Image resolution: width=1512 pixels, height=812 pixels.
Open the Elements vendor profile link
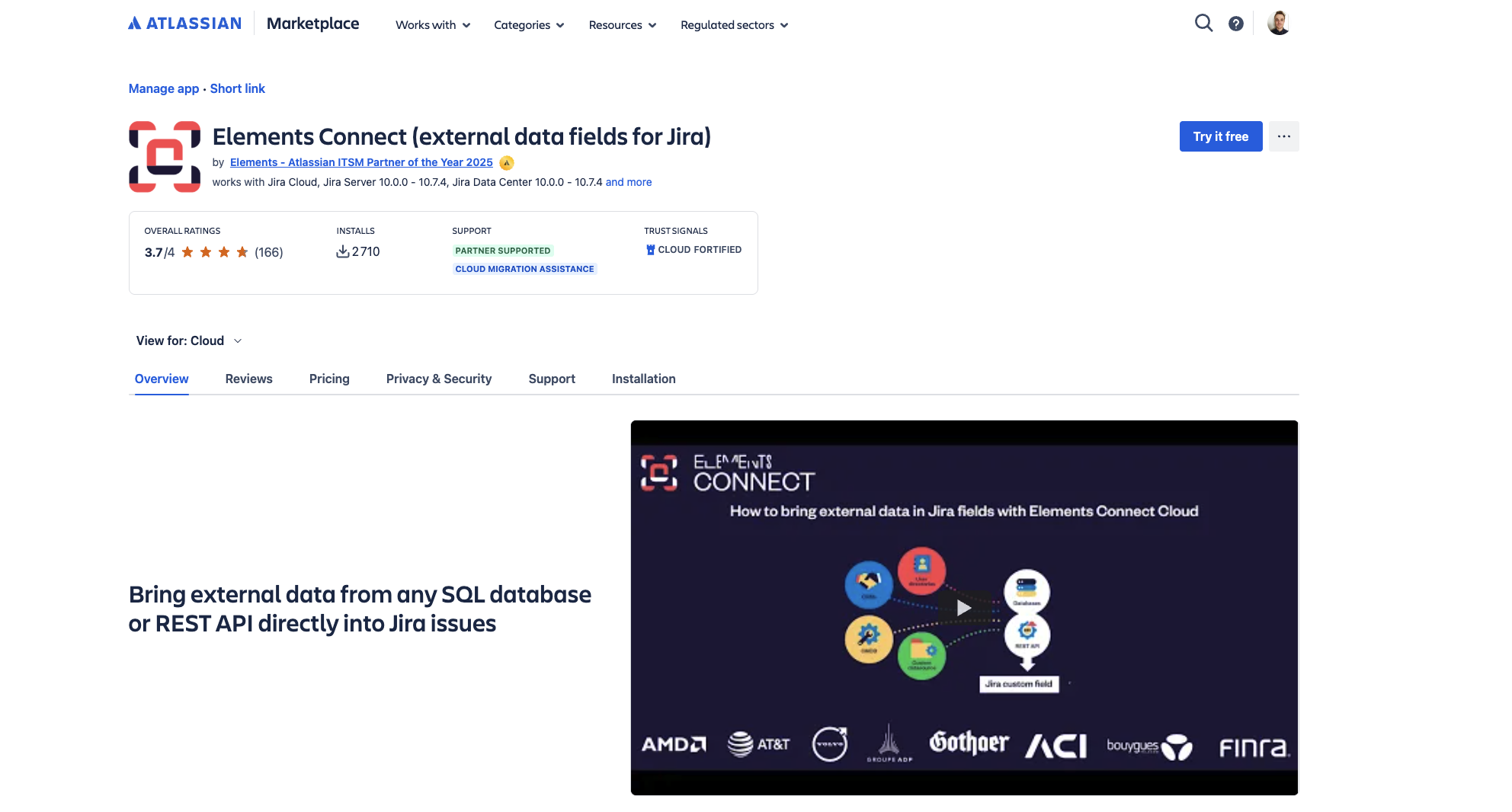click(x=361, y=162)
